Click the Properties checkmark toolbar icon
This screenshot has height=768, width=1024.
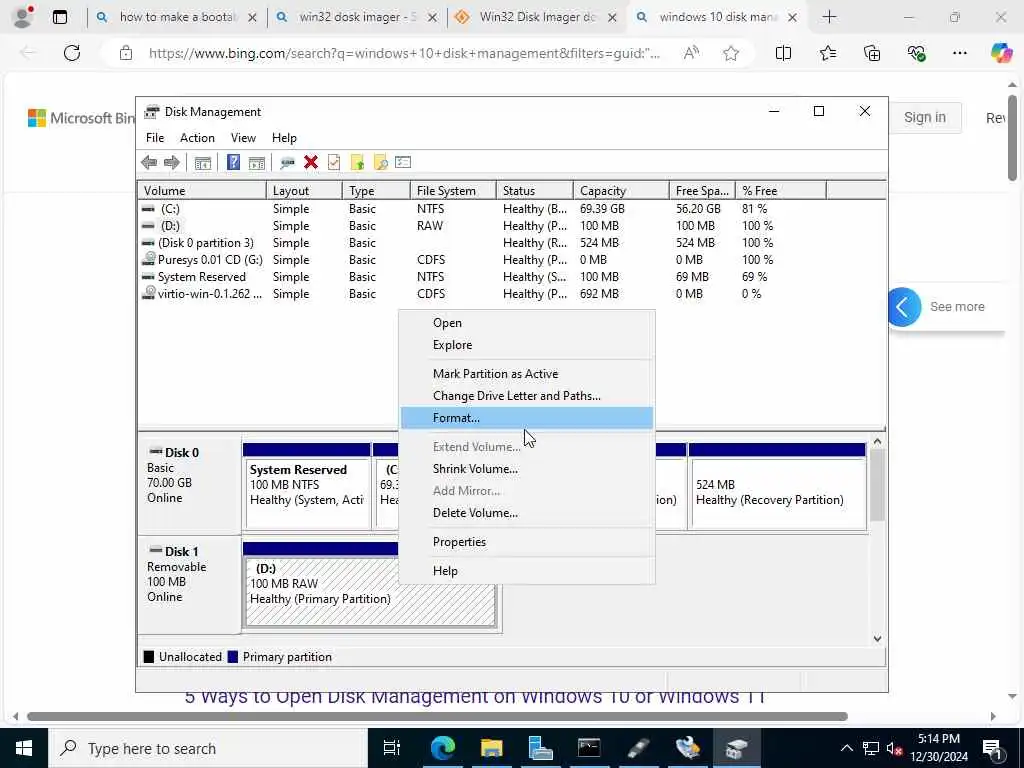334,163
